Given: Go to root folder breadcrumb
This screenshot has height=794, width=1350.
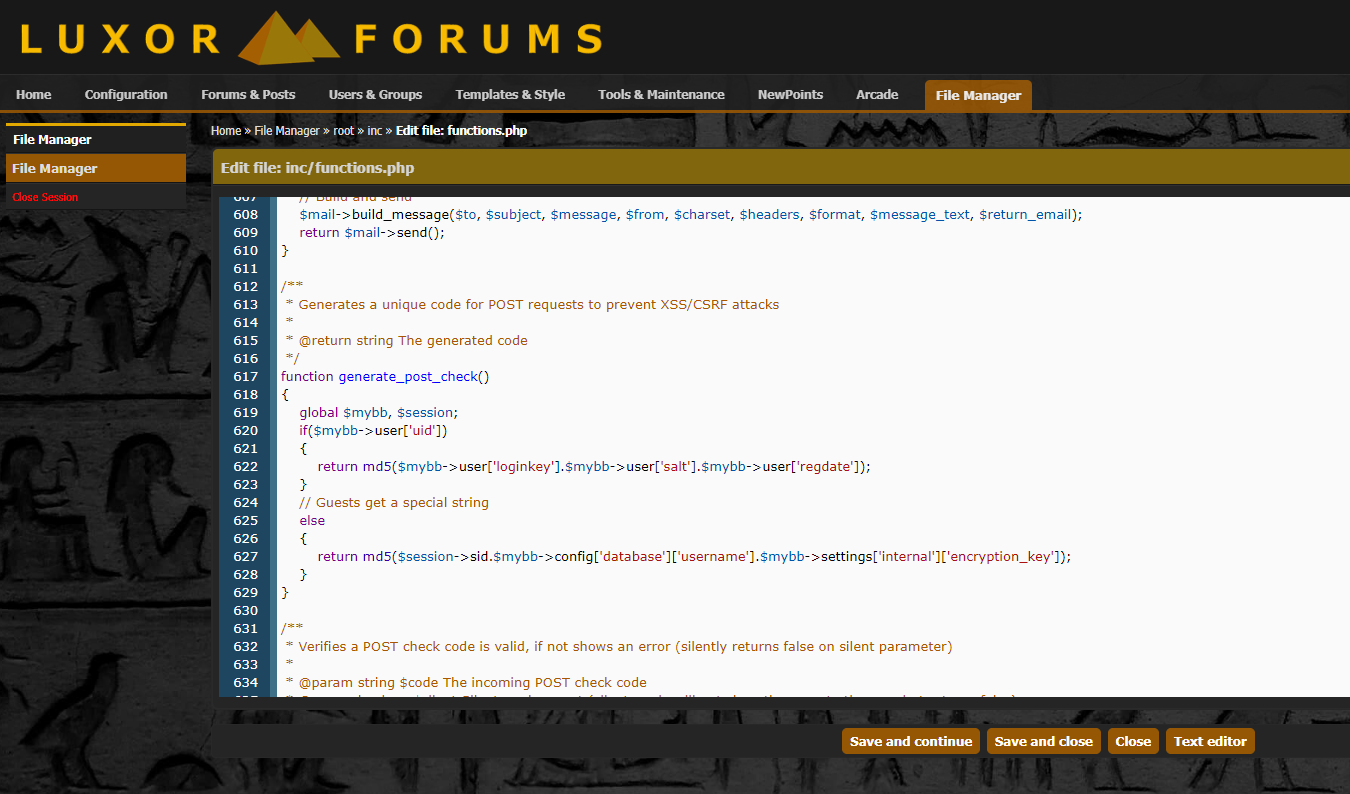Looking at the screenshot, I should [344, 131].
